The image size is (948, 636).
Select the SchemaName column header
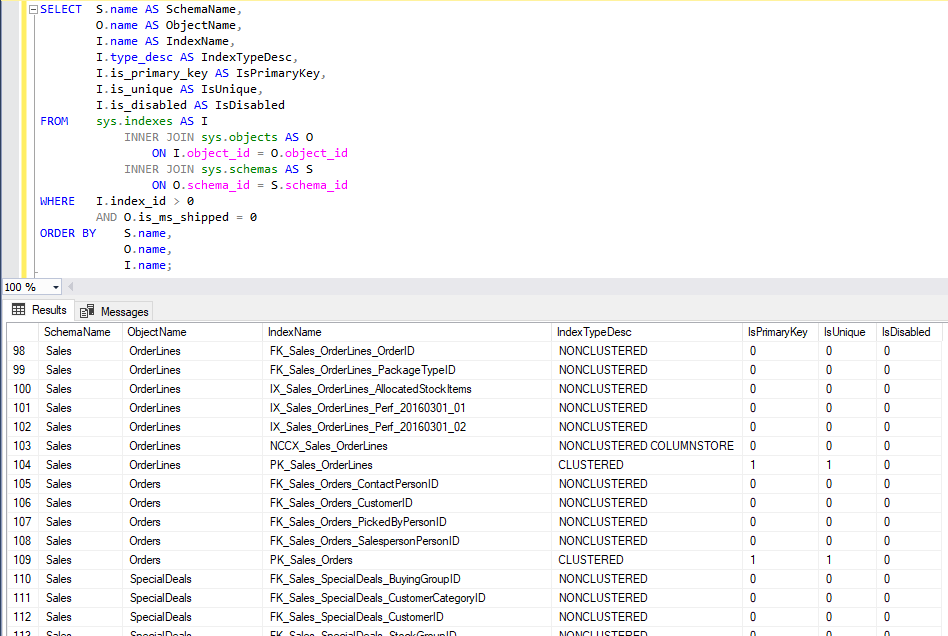coord(77,332)
